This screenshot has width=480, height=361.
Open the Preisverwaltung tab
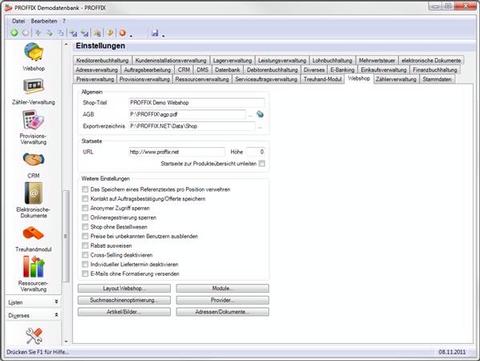95,79
